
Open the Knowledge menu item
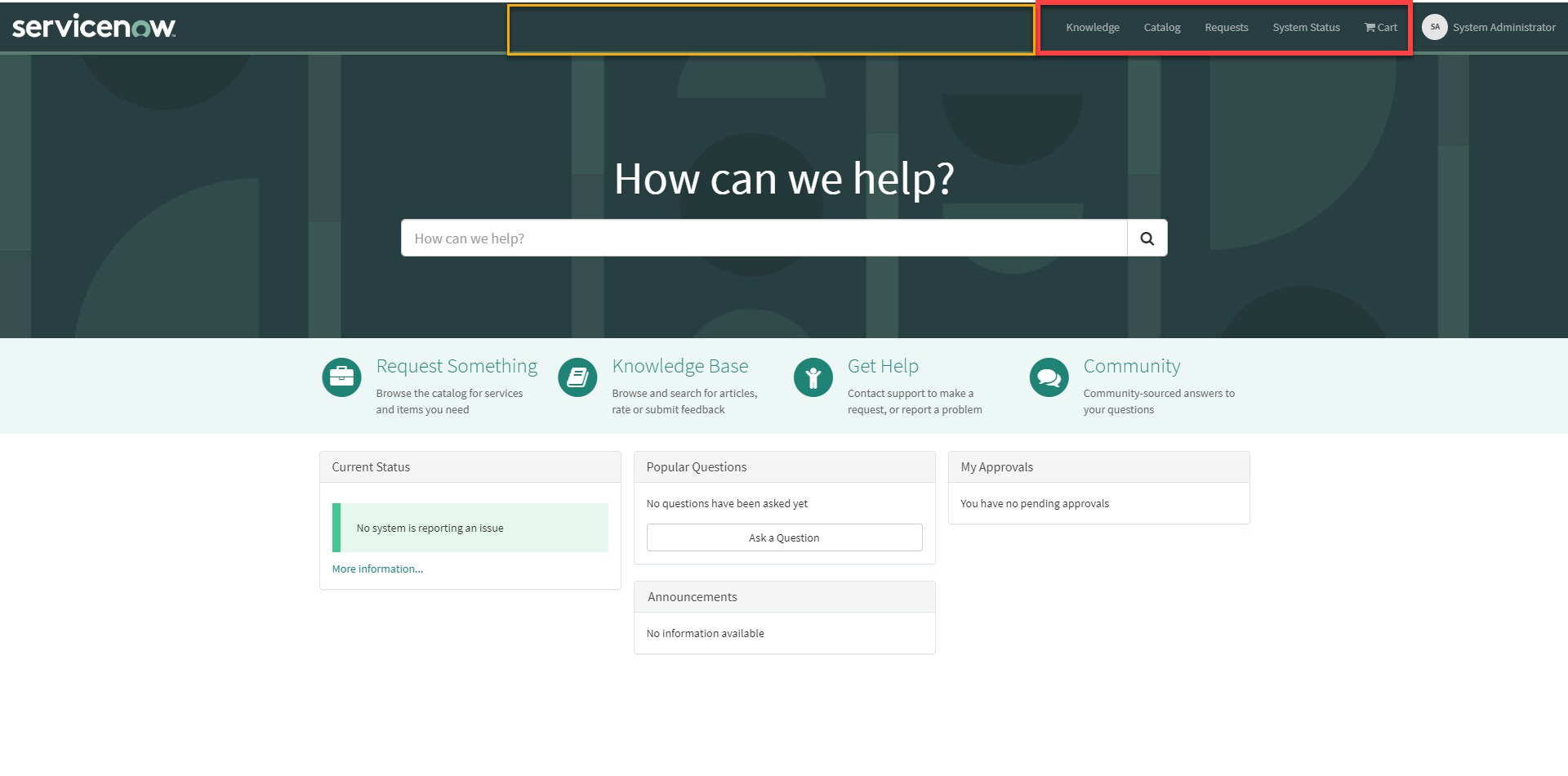1093,28
